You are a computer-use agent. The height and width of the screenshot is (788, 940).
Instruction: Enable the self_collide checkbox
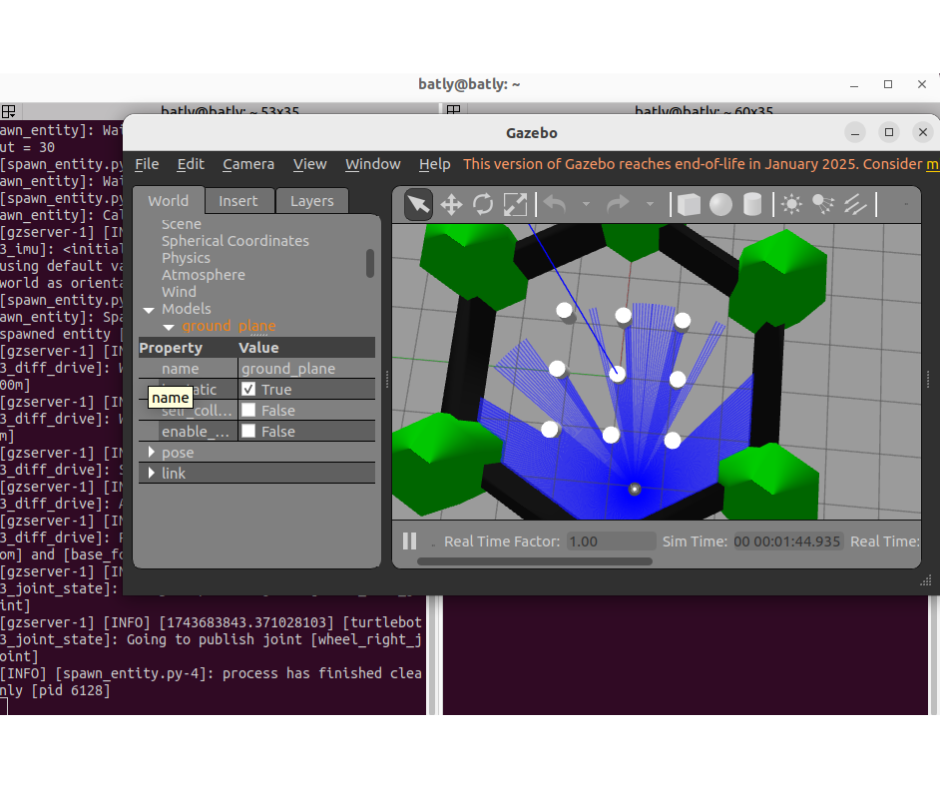[x=249, y=410]
